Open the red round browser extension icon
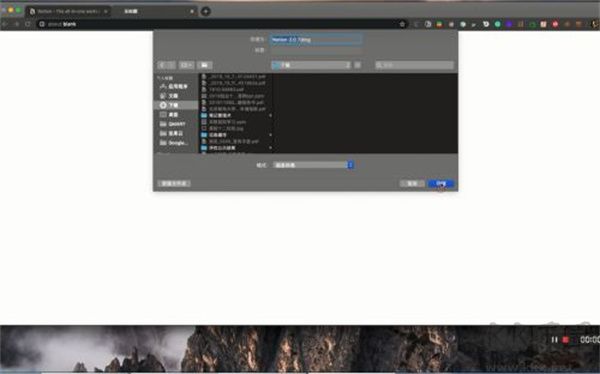The image size is (600, 374). (x=555, y=24)
